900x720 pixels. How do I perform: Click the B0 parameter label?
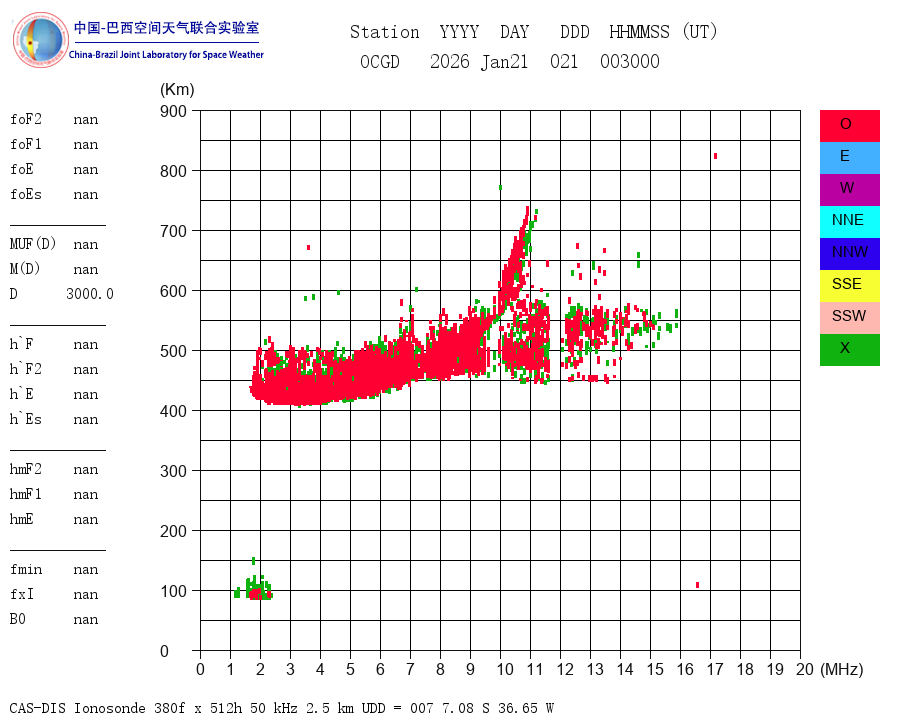coord(18,619)
